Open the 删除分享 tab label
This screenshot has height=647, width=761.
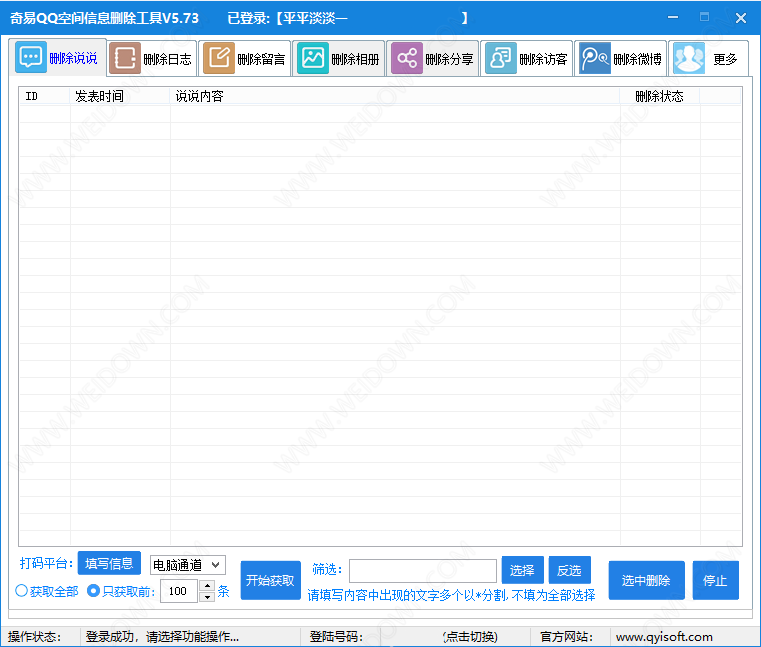[x=449, y=59]
